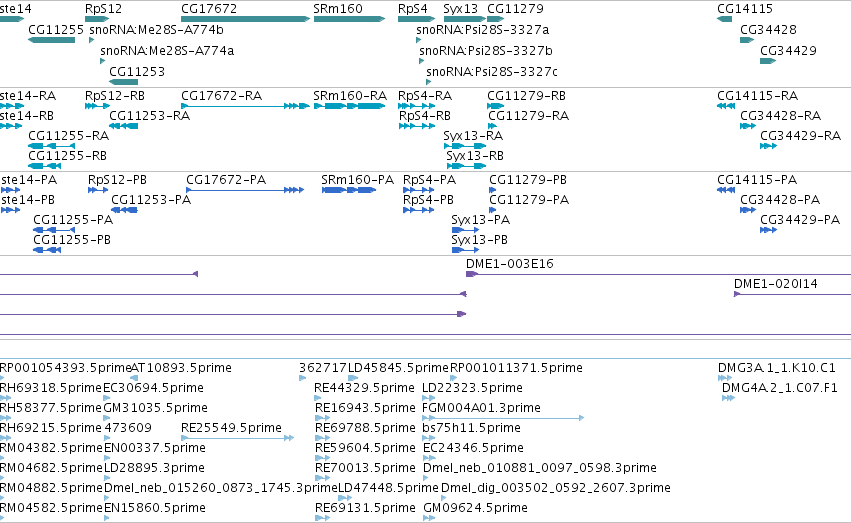The width and height of the screenshot is (851, 523).
Task: Click snoRNA:Psi28S-3327a label
Action: 482,29
